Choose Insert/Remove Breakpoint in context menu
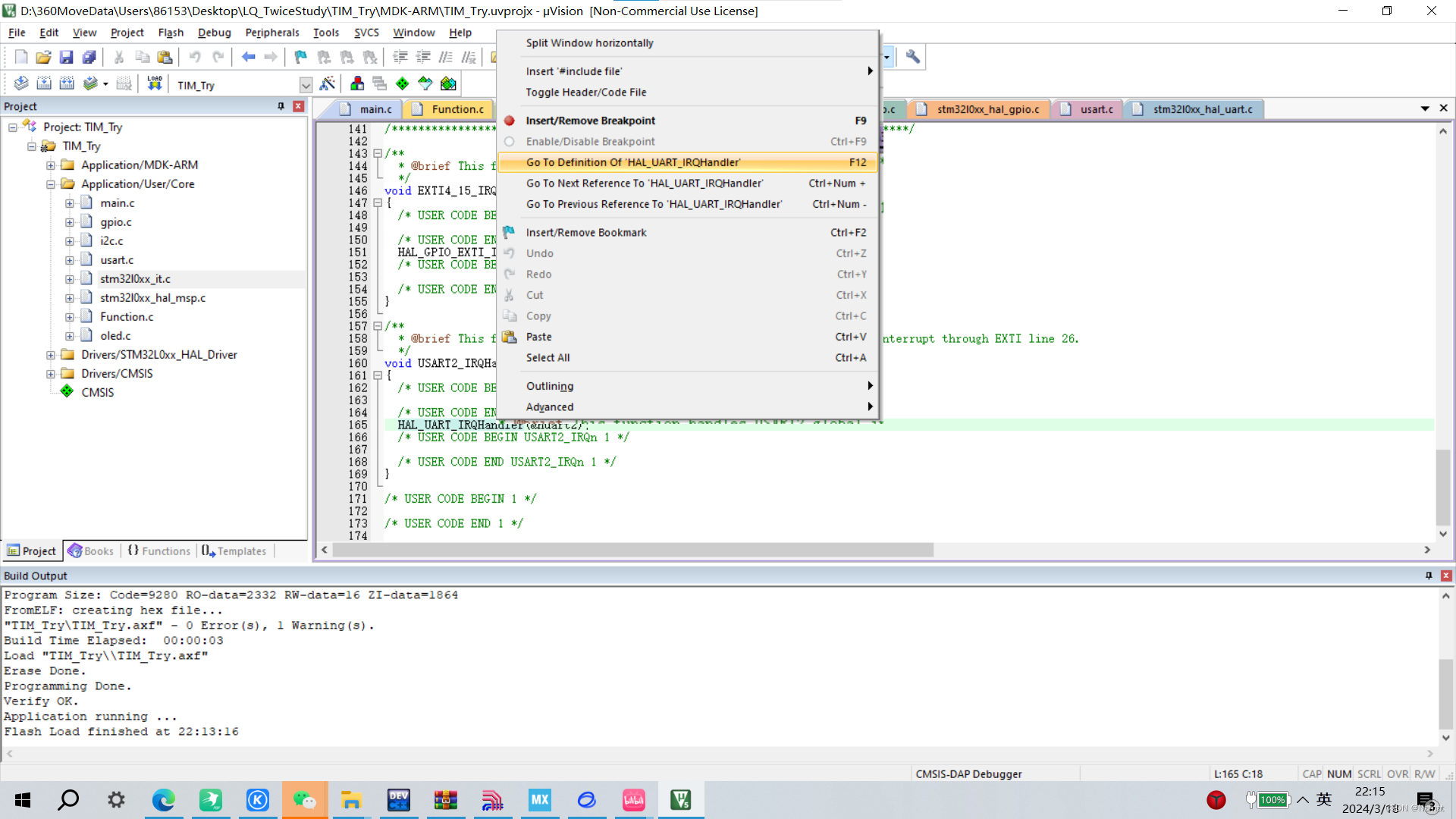This screenshot has height=819, width=1456. pyautogui.click(x=688, y=121)
